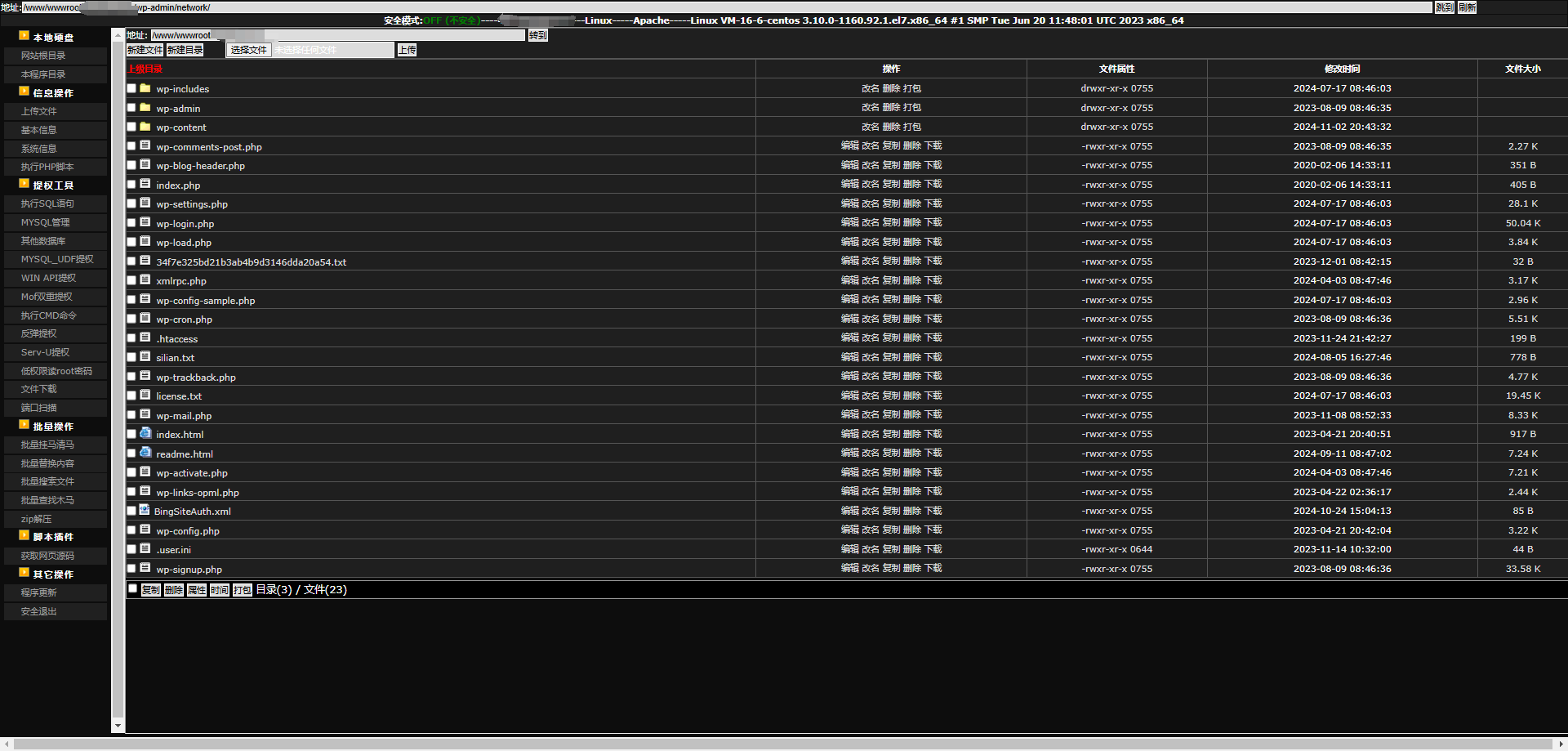
Task: Click the wp-comments-post.php file icon
Action: pos(145,145)
